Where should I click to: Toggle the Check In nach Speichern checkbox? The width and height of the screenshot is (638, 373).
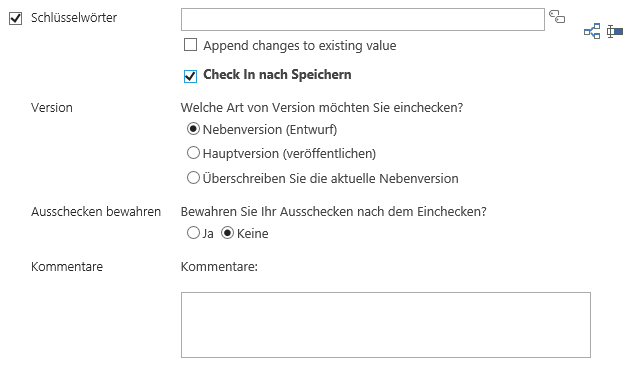point(190,76)
